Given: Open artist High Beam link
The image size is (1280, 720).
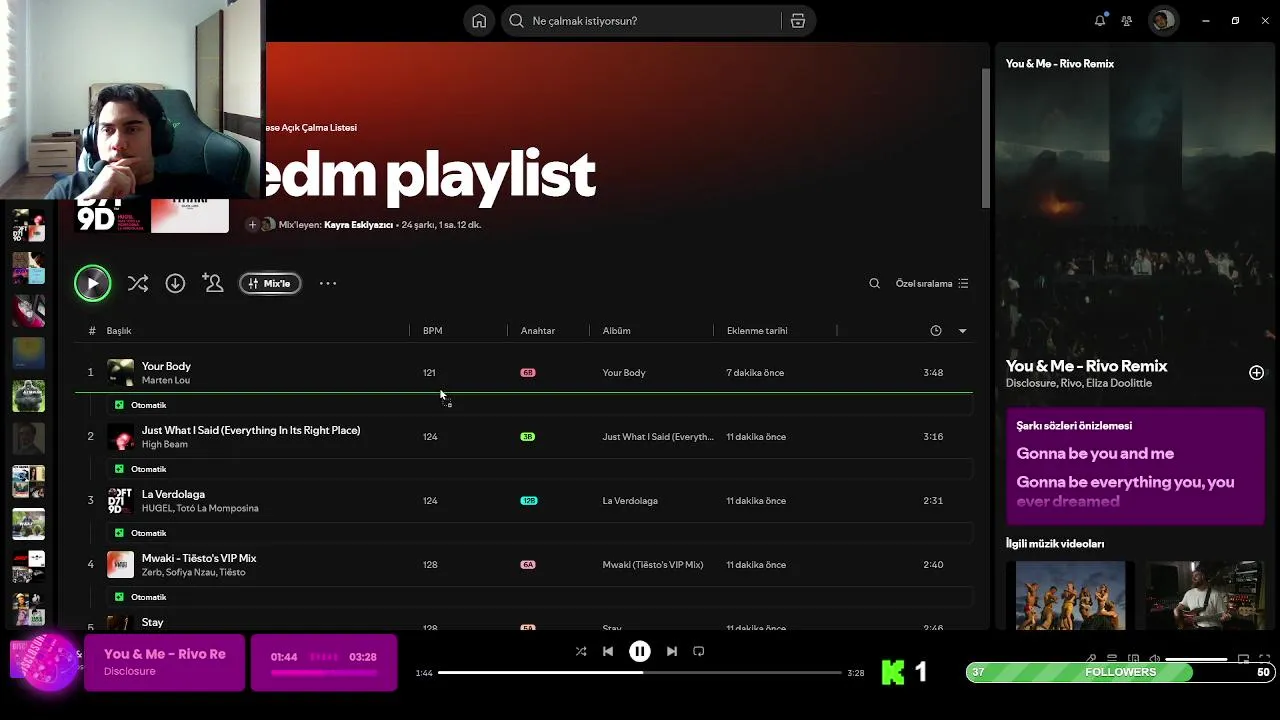Looking at the screenshot, I should click(165, 445).
